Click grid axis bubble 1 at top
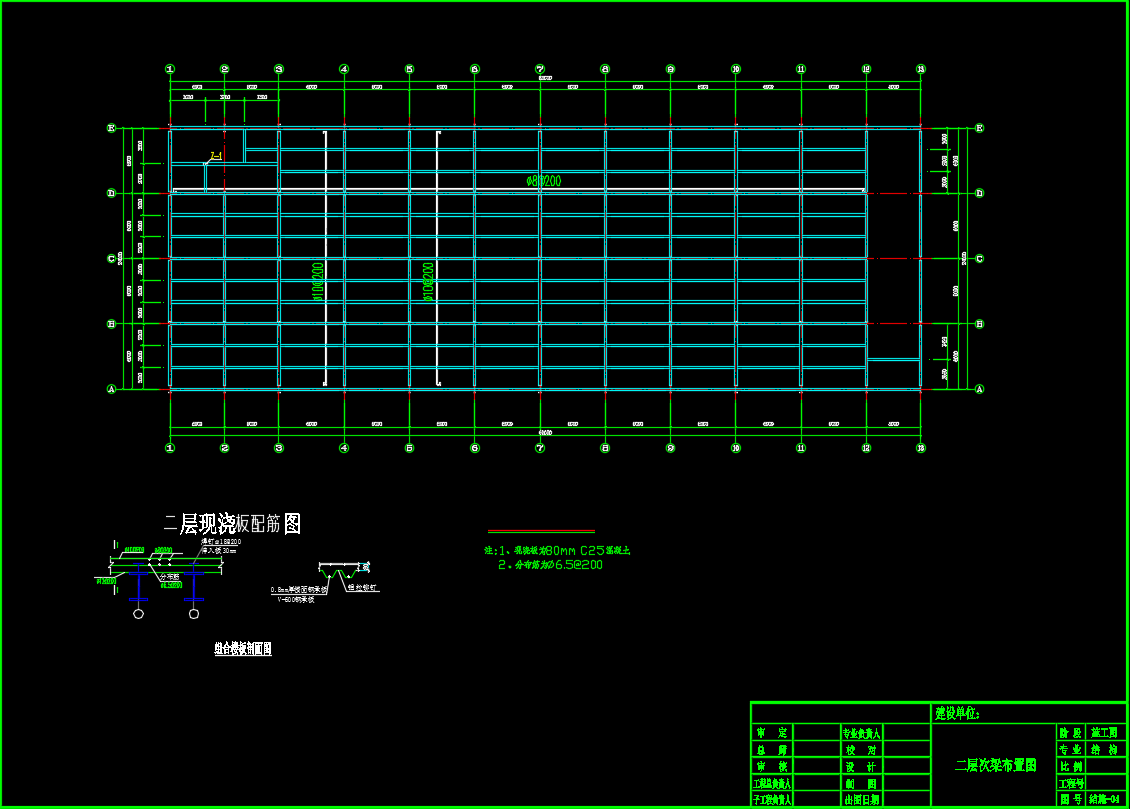Viewport: 1130px width, 809px height. [170, 69]
